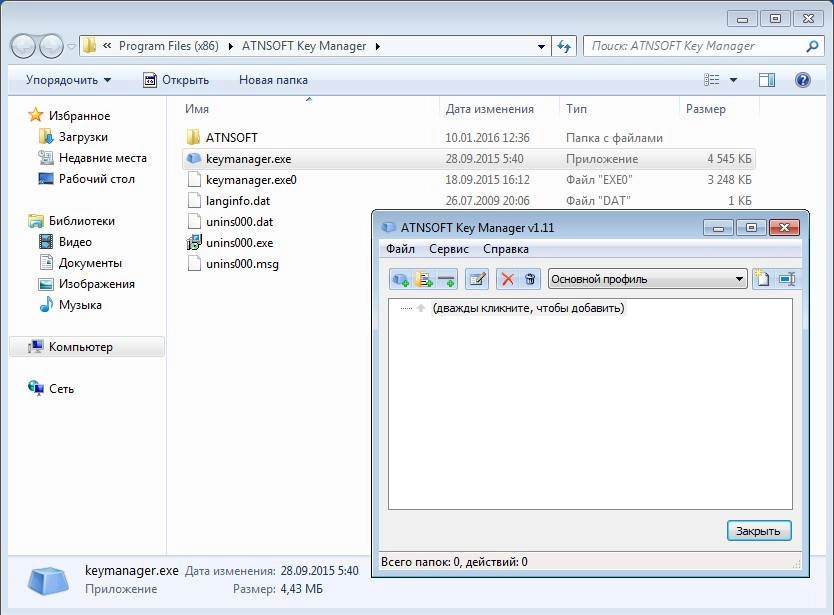Select the '(дважды кликните, чтобы добавить)' tree row
834x615 pixels.
(528, 308)
